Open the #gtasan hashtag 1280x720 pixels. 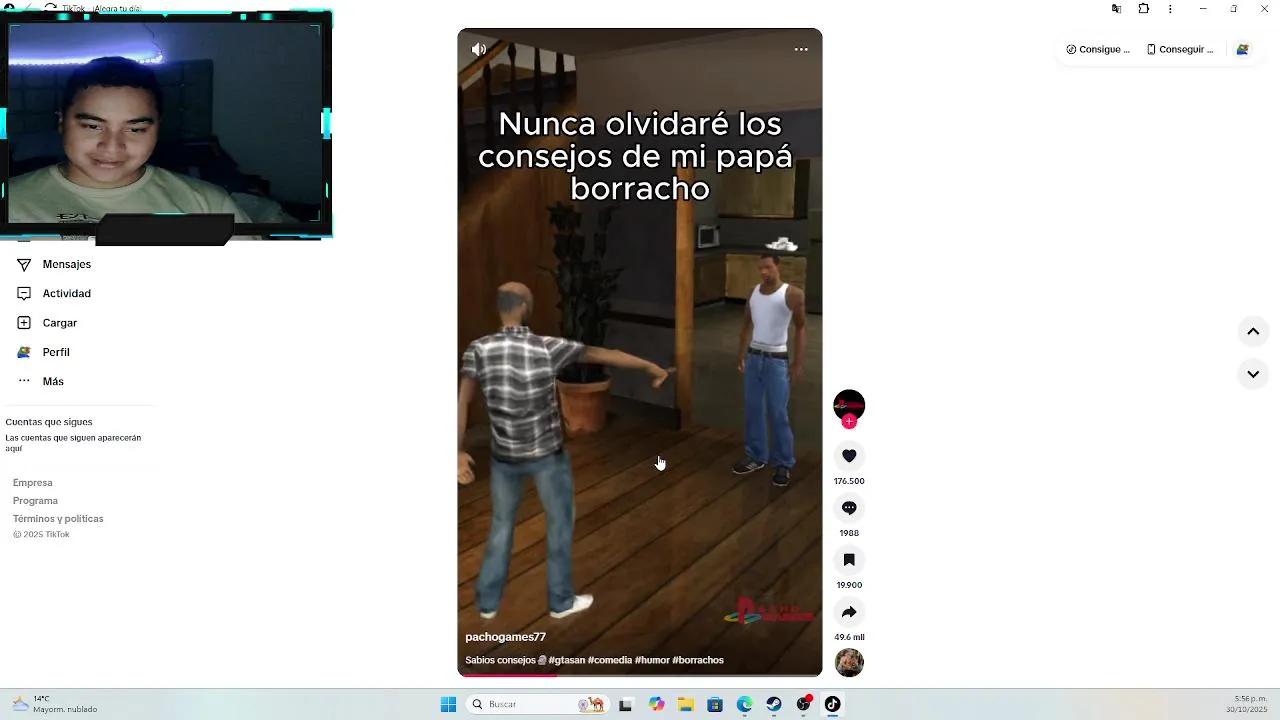pyautogui.click(x=566, y=660)
